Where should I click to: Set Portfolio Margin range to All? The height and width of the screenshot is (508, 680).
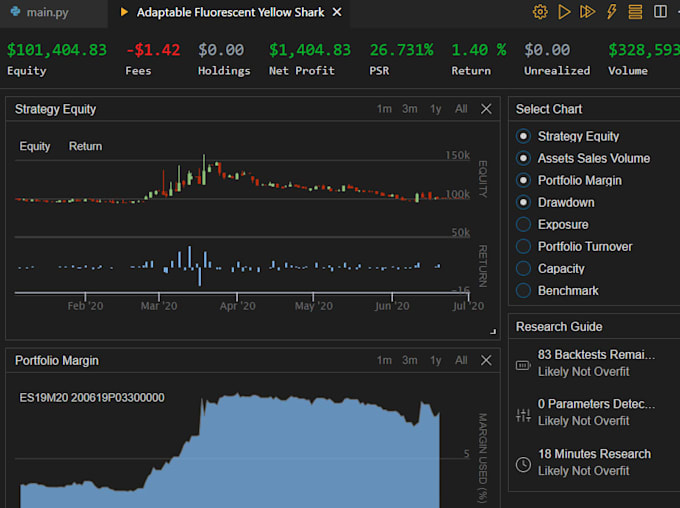tap(461, 360)
